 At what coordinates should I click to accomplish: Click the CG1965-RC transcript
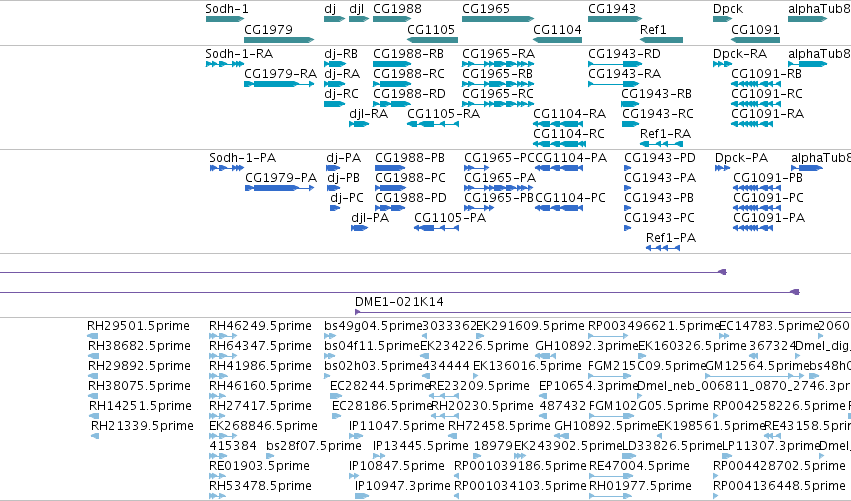tap(498, 104)
